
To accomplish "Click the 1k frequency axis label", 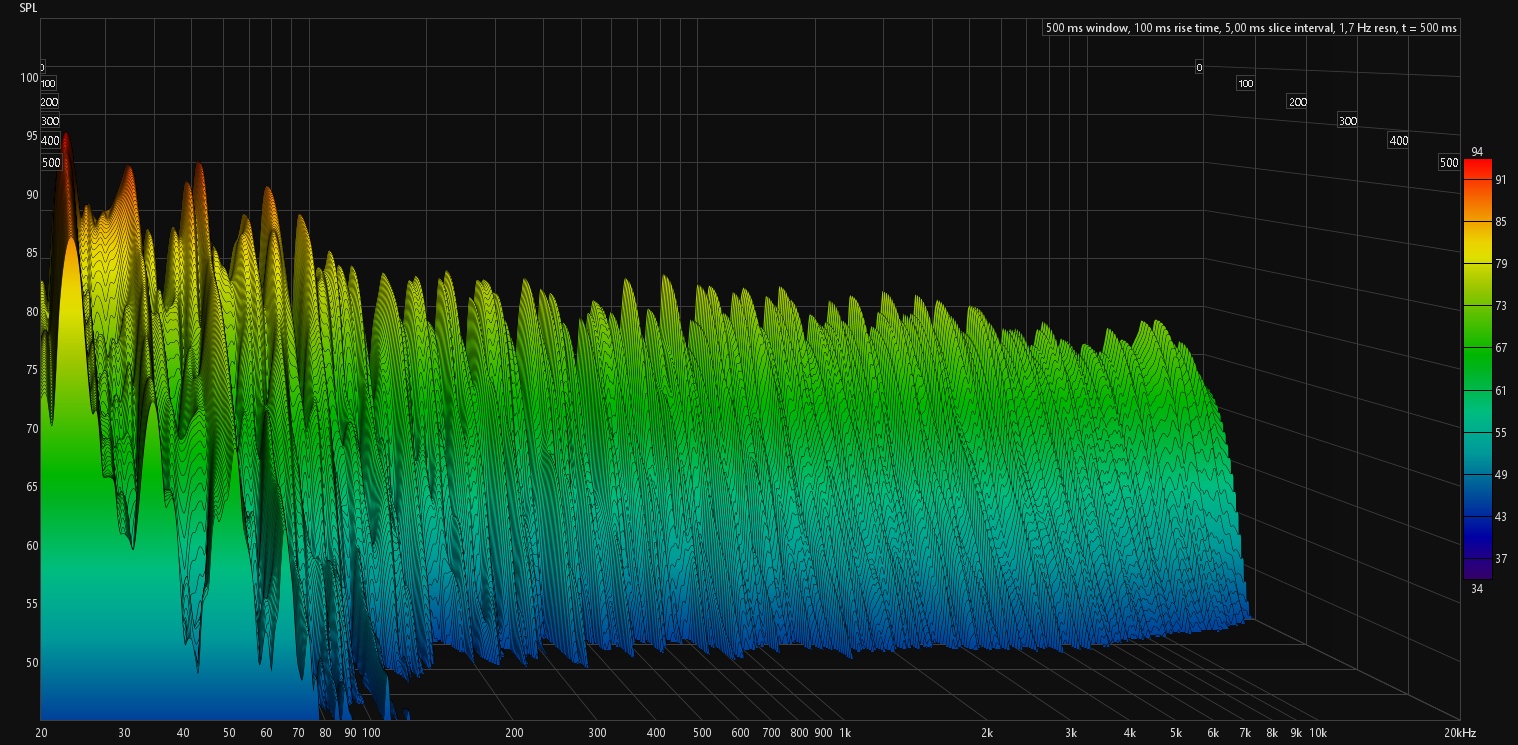I will pyautogui.click(x=845, y=733).
